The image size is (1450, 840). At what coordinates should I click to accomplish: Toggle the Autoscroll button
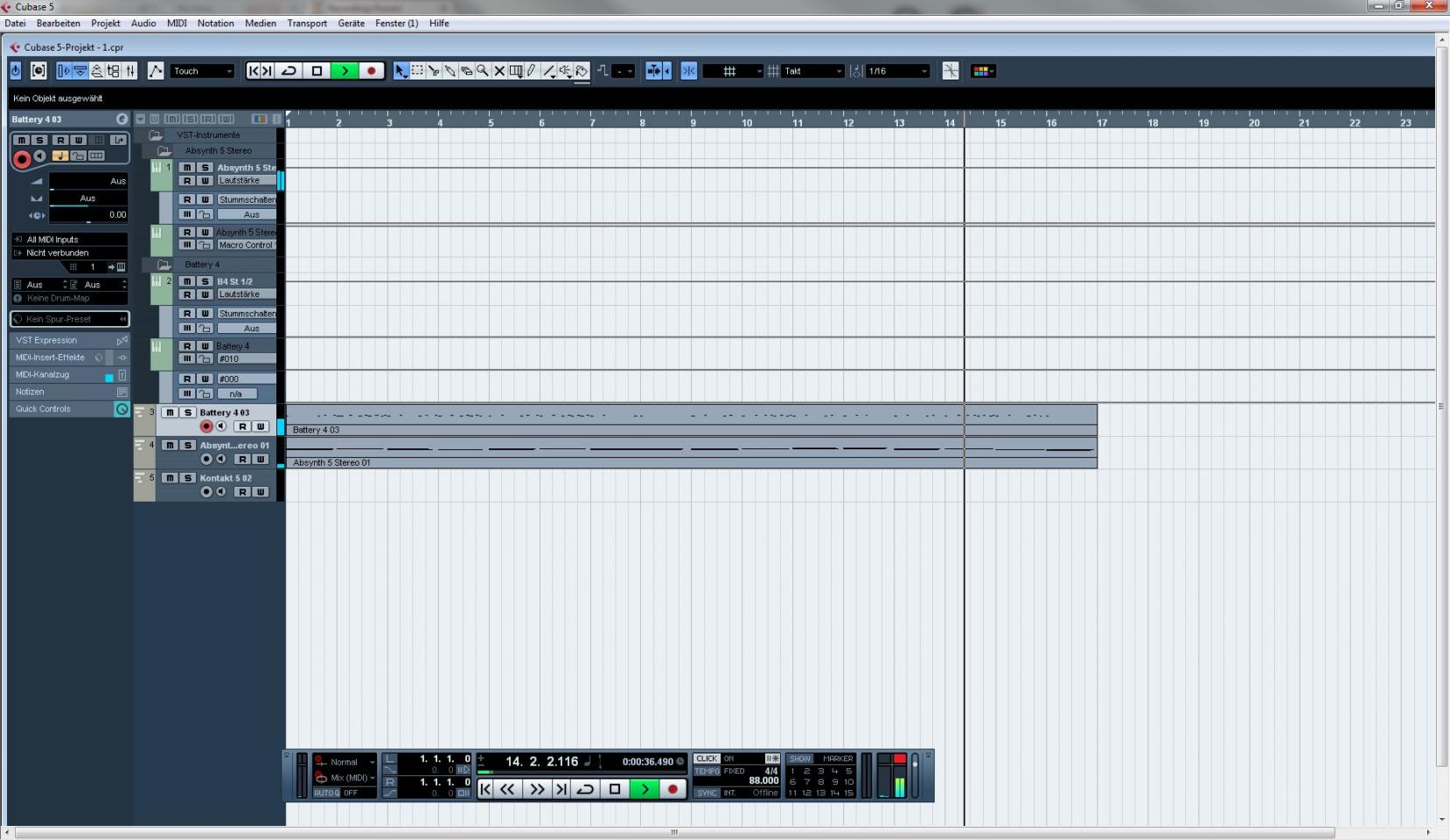654,71
